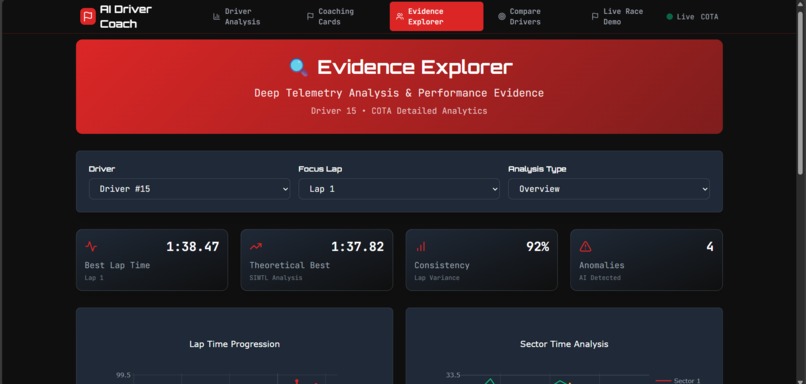Click the SIWTL Analysis caption

pyautogui.click(x=276, y=278)
